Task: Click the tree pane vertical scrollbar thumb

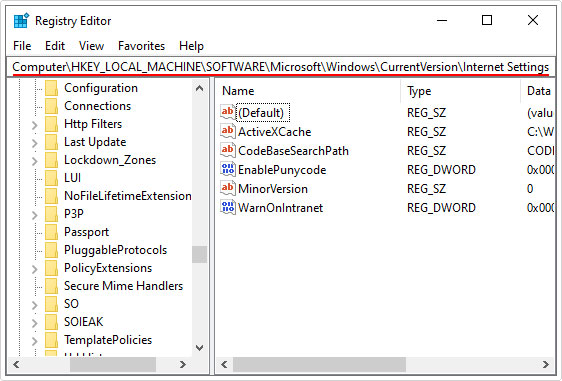Action: (199, 254)
